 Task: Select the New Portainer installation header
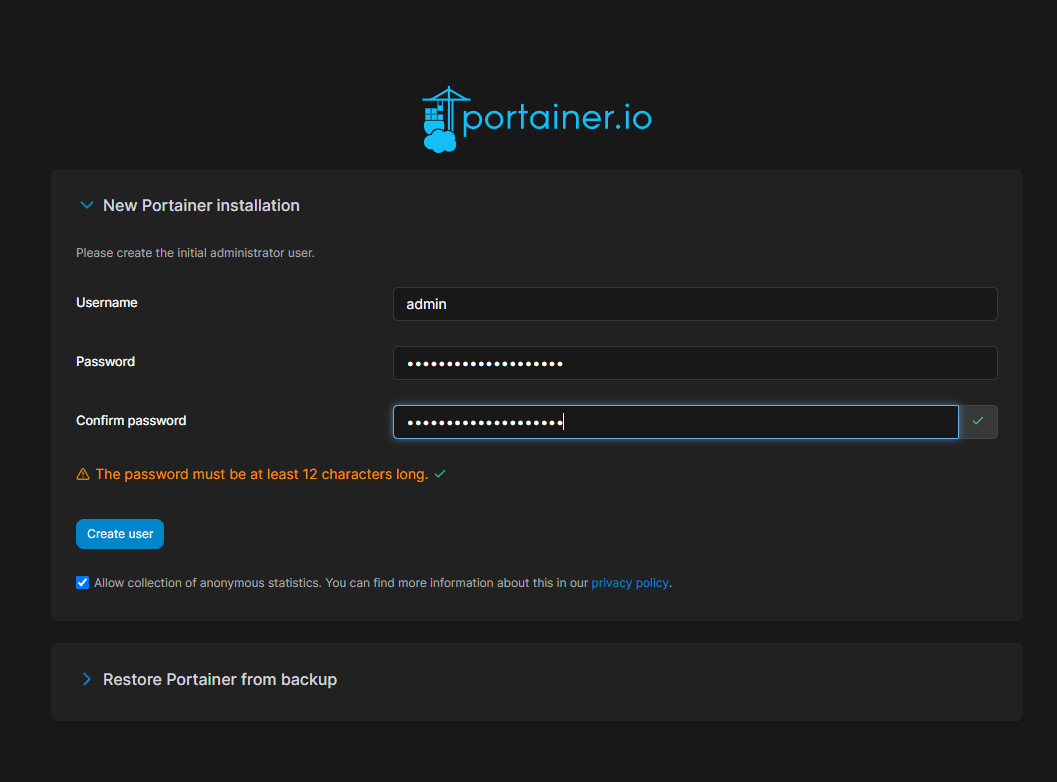[x=201, y=205]
